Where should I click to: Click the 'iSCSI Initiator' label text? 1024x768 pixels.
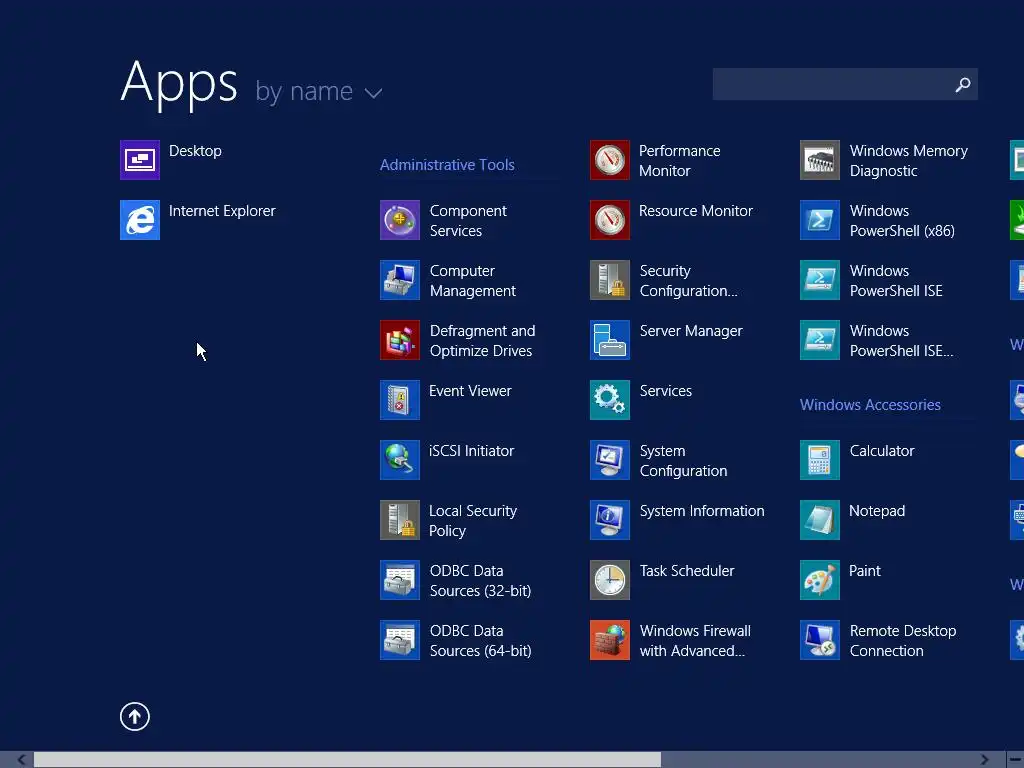472,451
